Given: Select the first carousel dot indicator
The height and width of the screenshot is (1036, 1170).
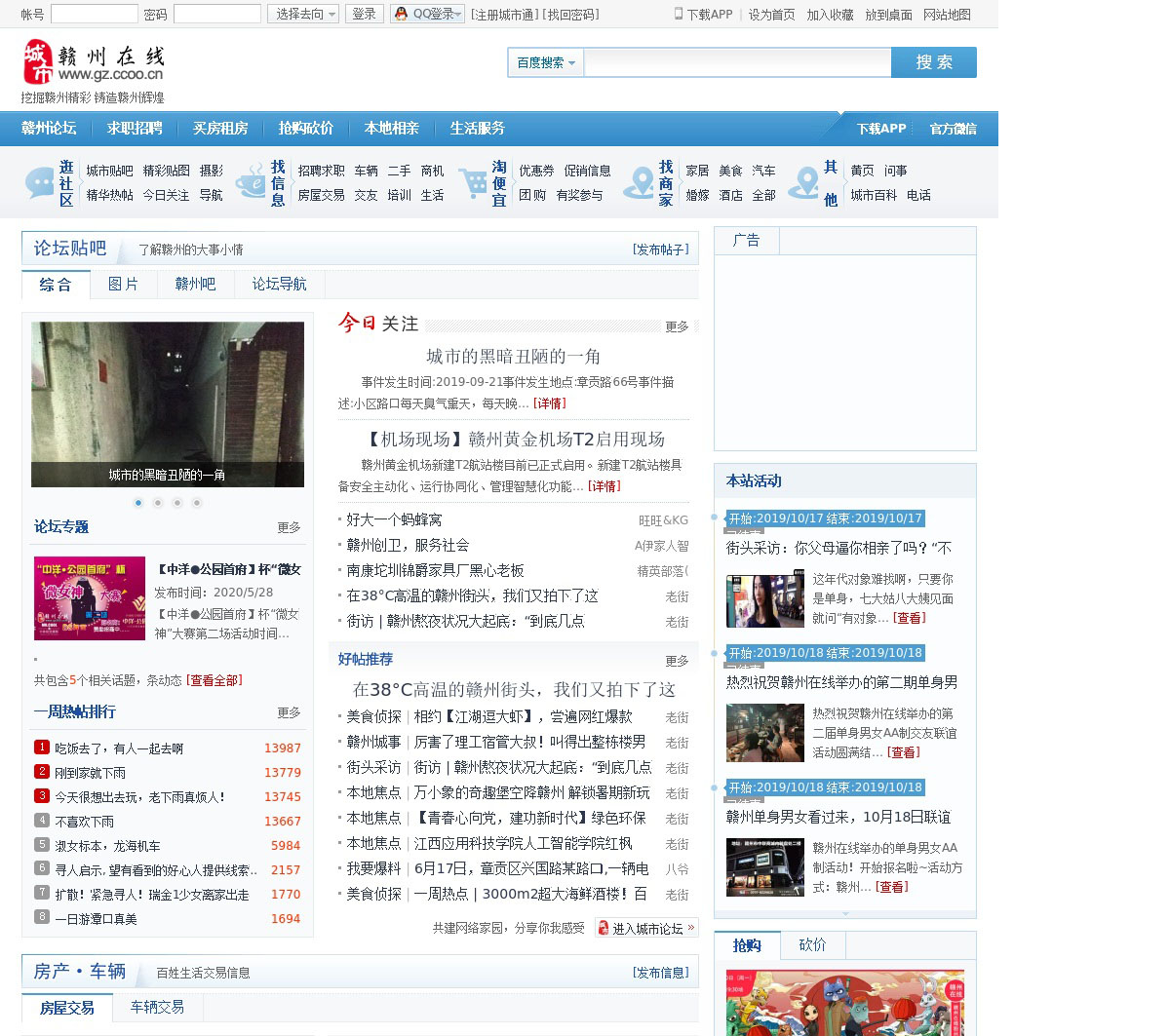Looking at the screenshot, I should tap(138, 503).
